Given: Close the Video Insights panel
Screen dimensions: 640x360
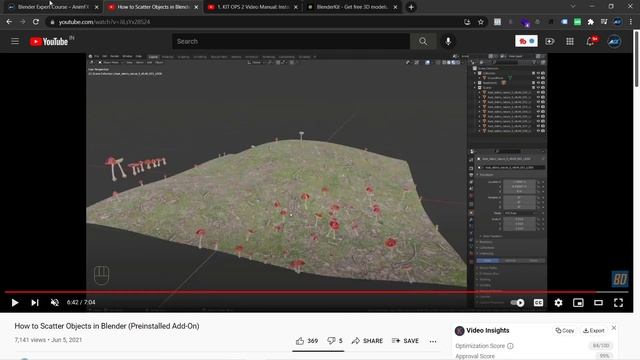Looking at the screenshot, I should [614, 328].
